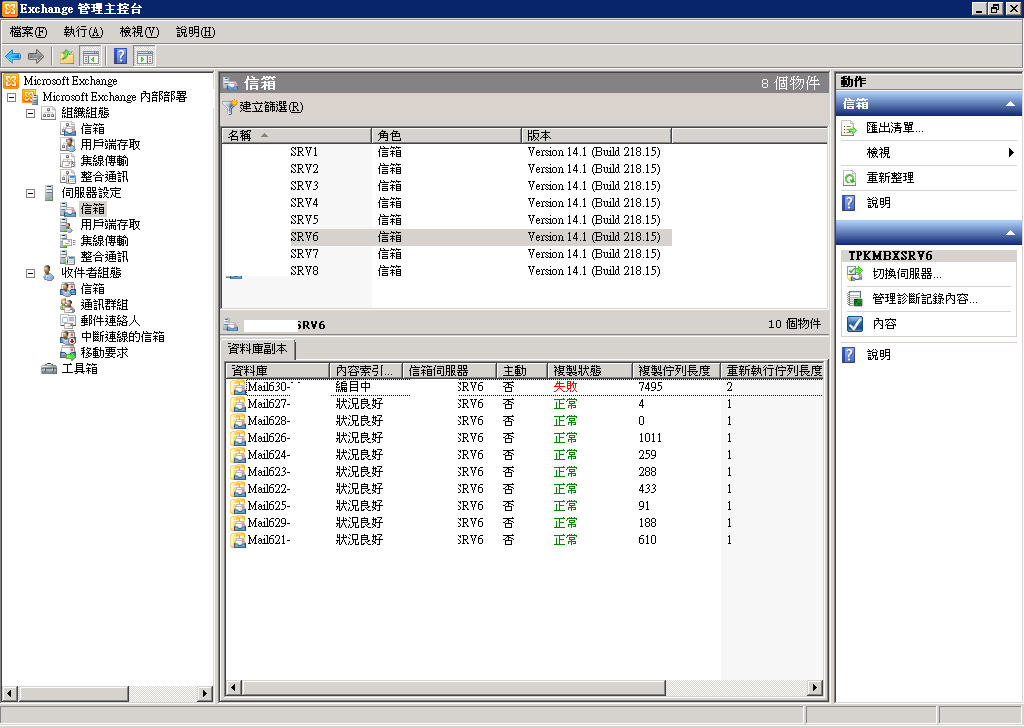
Task: Select 用戶端存取 under 組織組態
Action: 110,144
